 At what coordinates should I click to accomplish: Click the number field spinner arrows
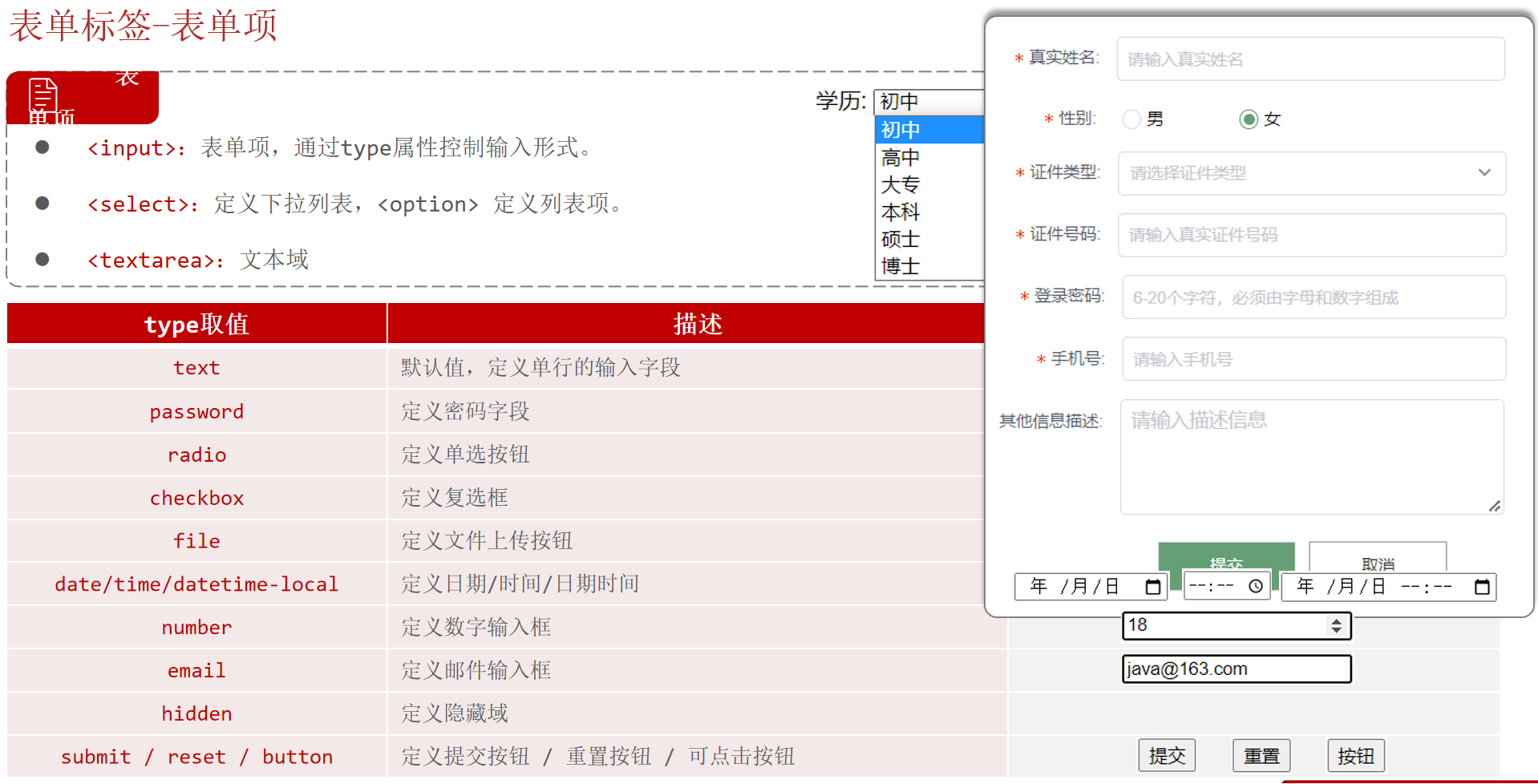point(1336,626)
